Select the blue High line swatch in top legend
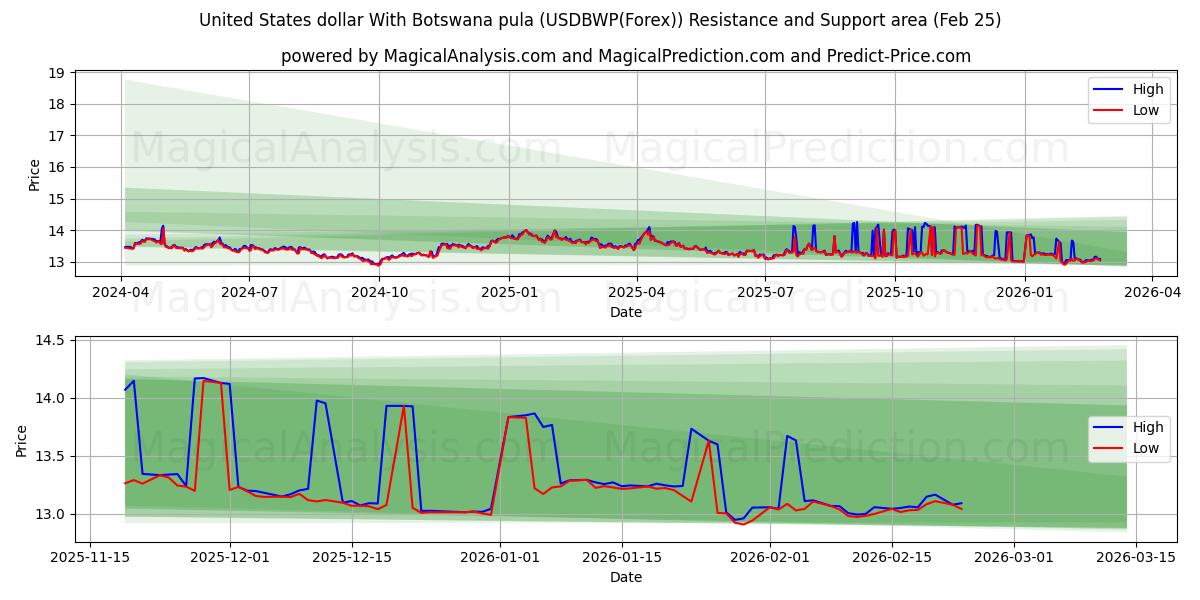Image resolution: width=1200 pixels, height=600 pixels. pos(1108,88)
